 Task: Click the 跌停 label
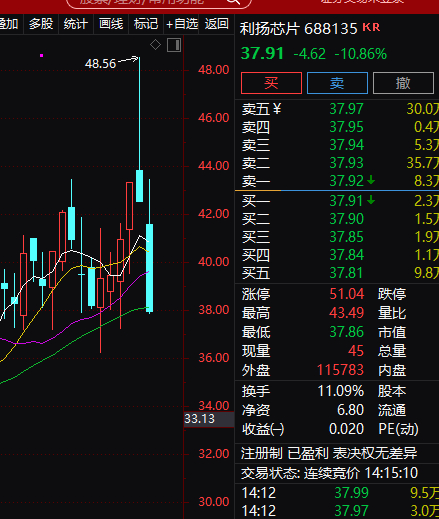click(x=392, y=294)
